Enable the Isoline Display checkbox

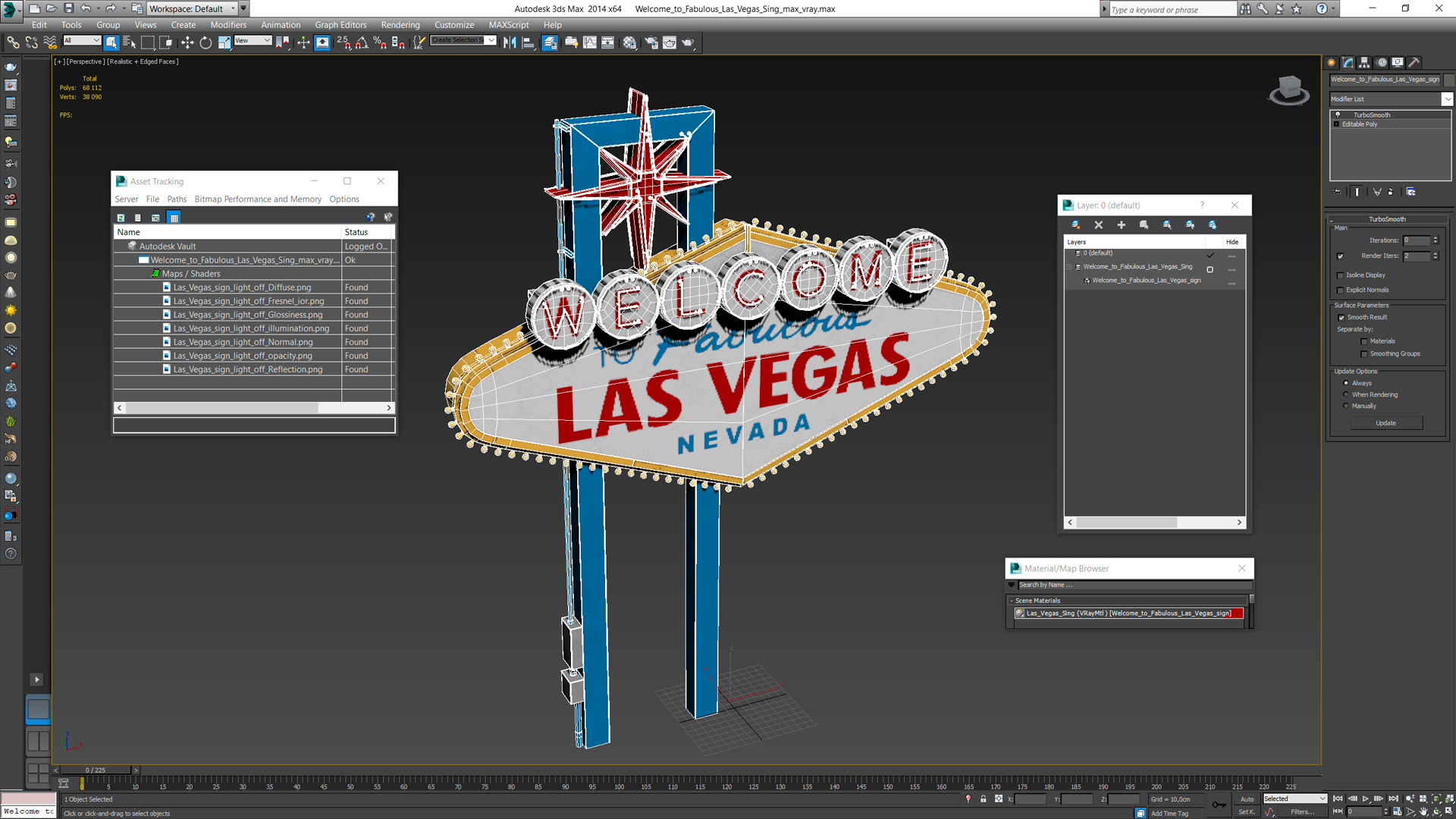coord(1340,275)
